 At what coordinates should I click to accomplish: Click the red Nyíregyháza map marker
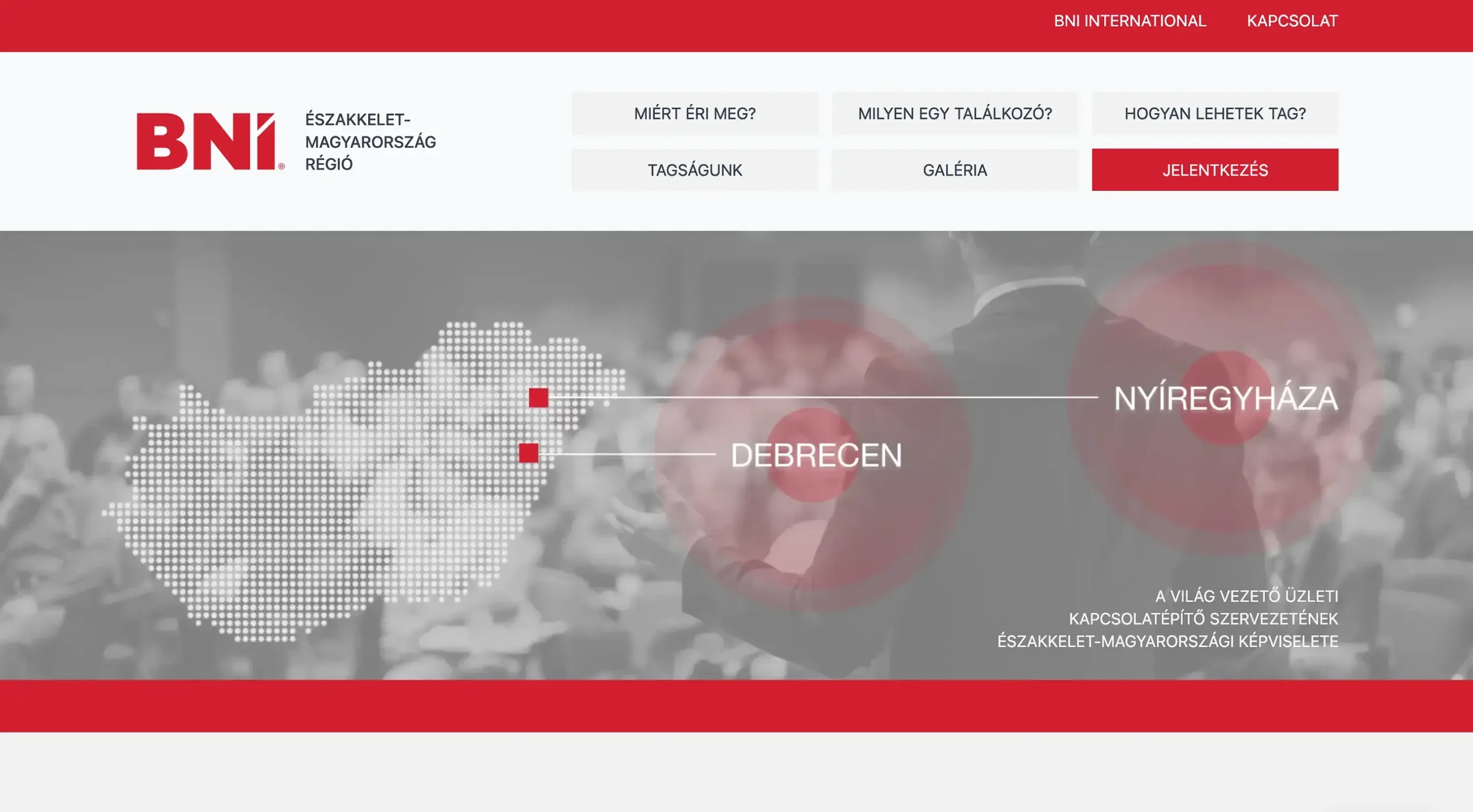point(539,398)
